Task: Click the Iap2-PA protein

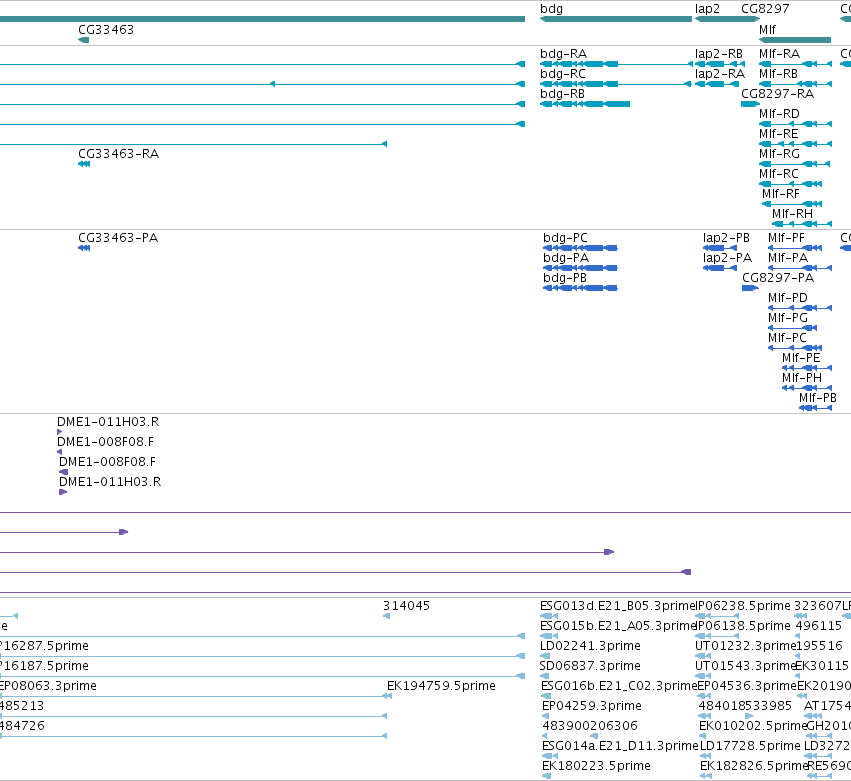Action: click(720, 268)
